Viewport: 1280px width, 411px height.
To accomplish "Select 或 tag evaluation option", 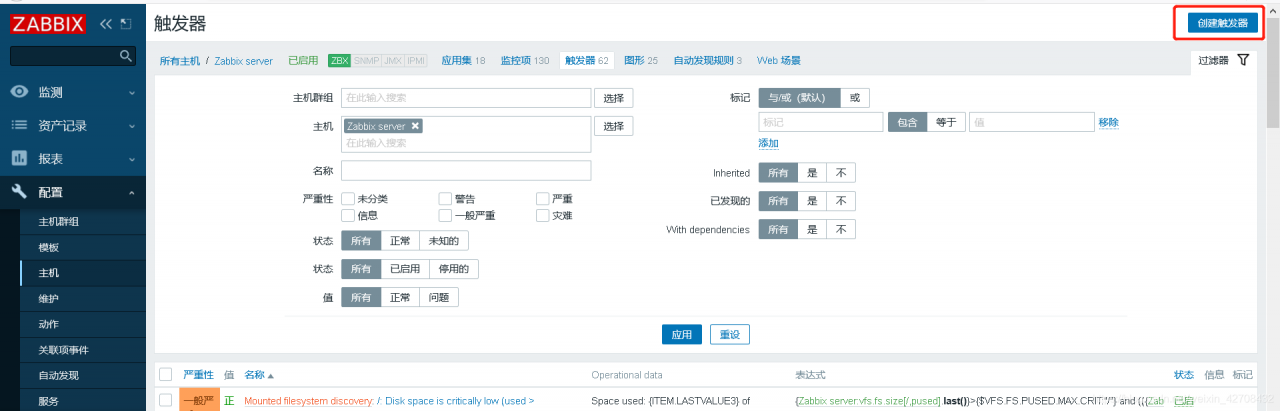I will pyautogui.click(x=854, y=98).
